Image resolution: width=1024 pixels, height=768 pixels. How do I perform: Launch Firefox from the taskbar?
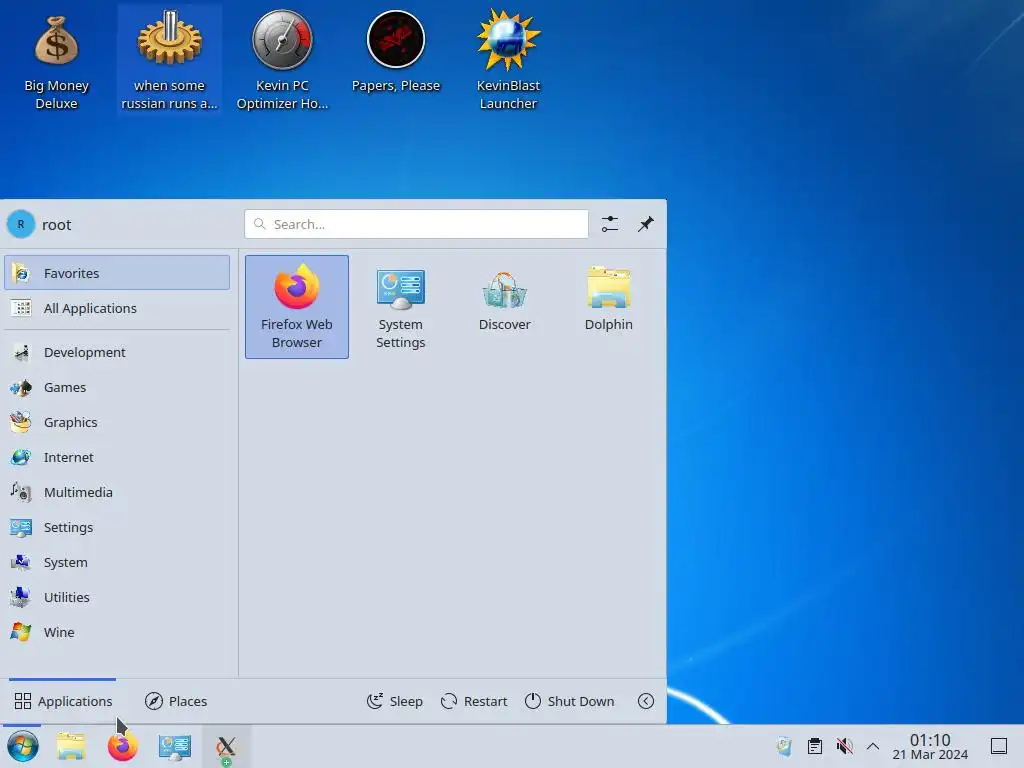(x=122, y=746)
